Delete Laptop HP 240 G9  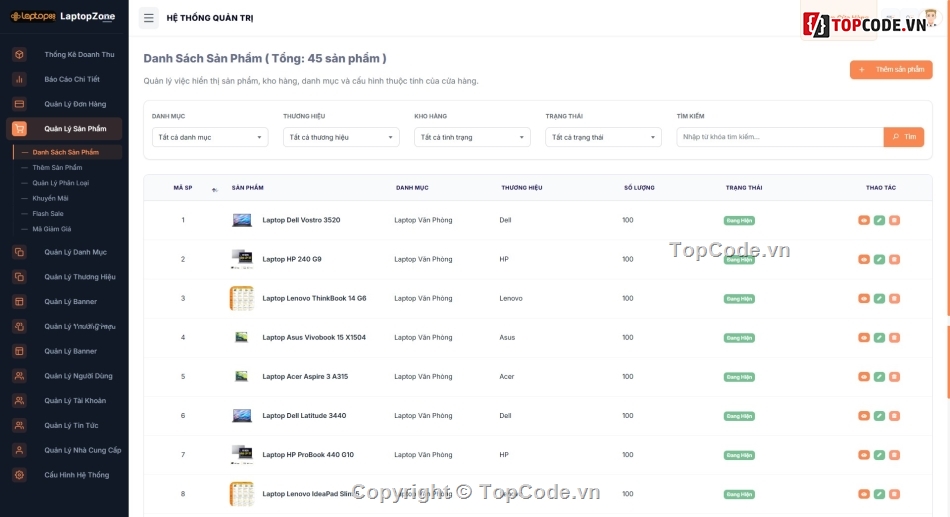tap(894, 259)
